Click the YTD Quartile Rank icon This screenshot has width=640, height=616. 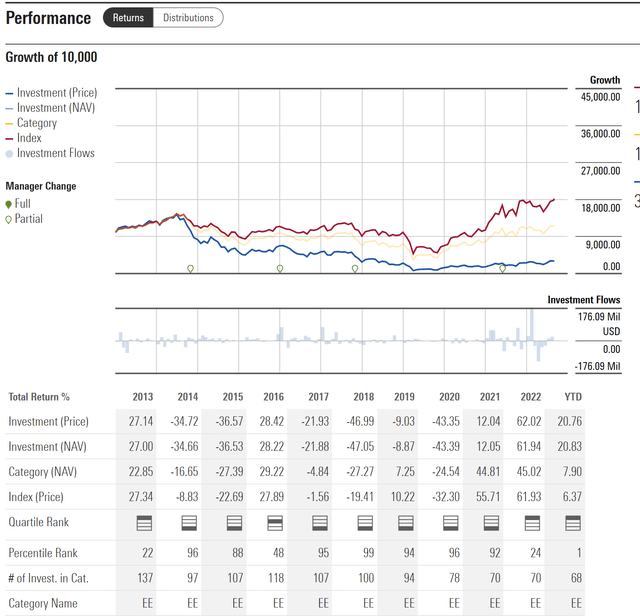coord(573,522)
